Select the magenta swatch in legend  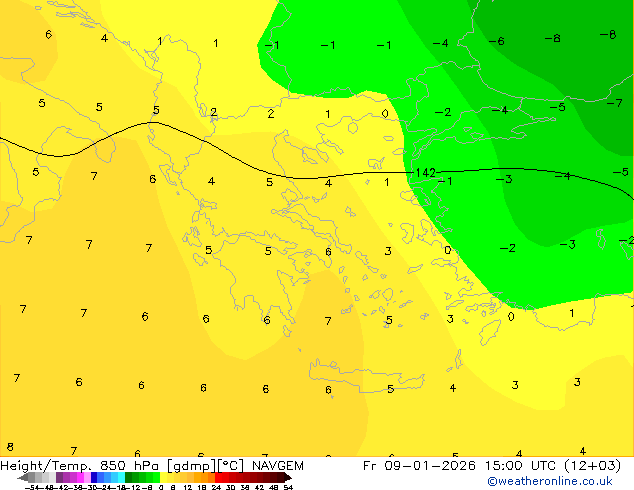point(80,477)
